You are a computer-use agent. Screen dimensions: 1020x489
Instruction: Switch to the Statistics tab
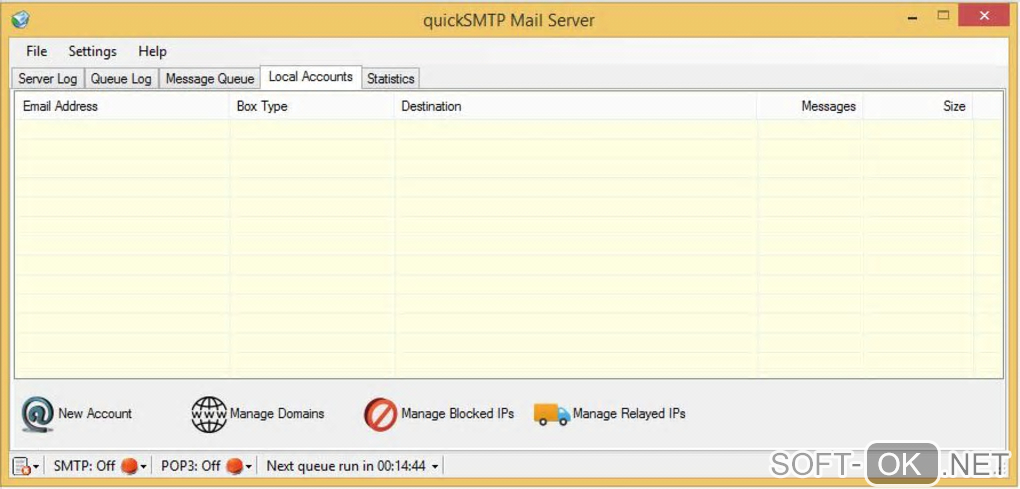390,78
